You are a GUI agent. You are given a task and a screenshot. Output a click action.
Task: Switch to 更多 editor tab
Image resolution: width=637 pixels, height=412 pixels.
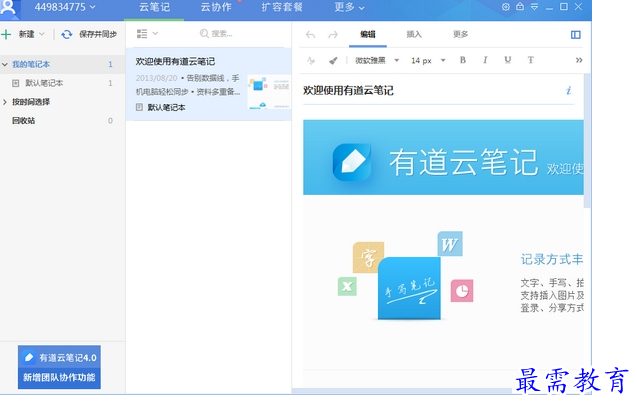click(461, 35)
